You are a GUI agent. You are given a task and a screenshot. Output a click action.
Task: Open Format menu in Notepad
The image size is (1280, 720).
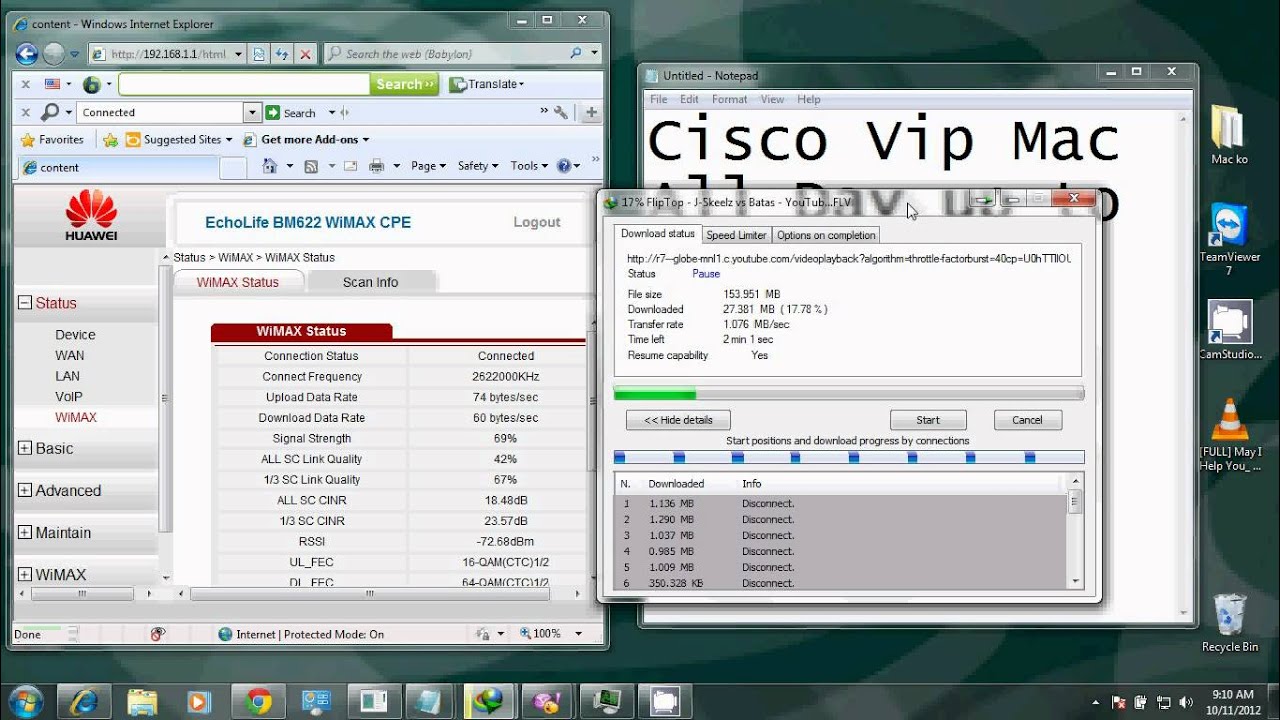coord(729,99)
